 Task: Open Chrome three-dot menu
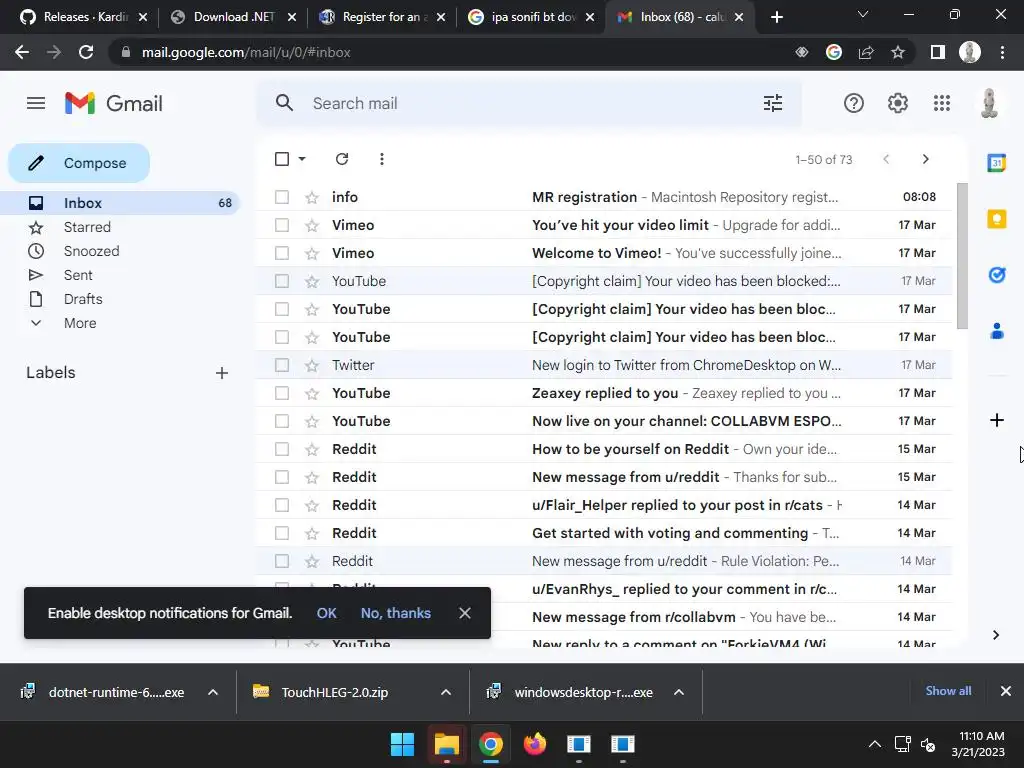click(x=1002, y=52)
